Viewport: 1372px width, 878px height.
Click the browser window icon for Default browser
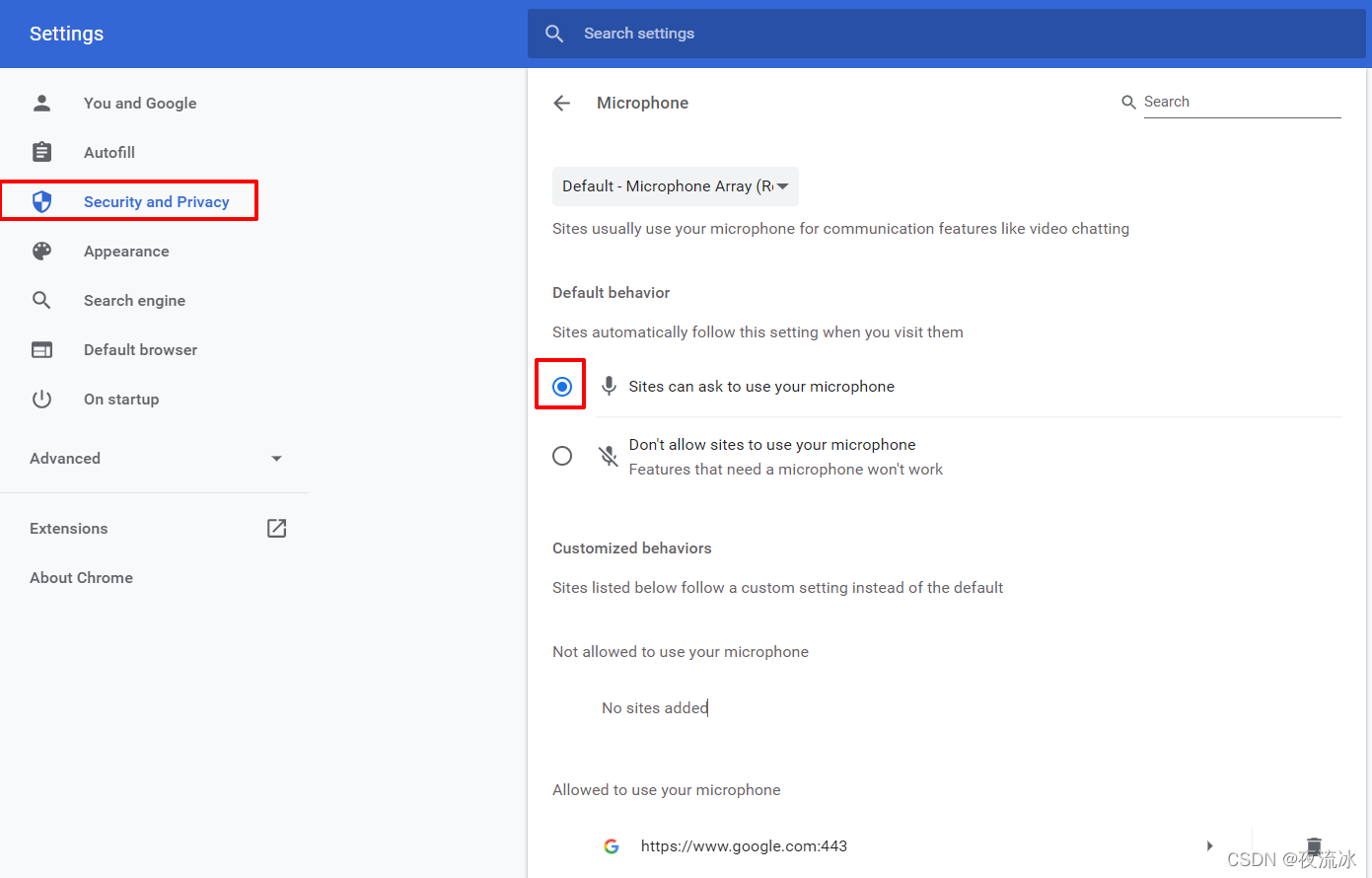pyautogui.click(x=41, y=349)
